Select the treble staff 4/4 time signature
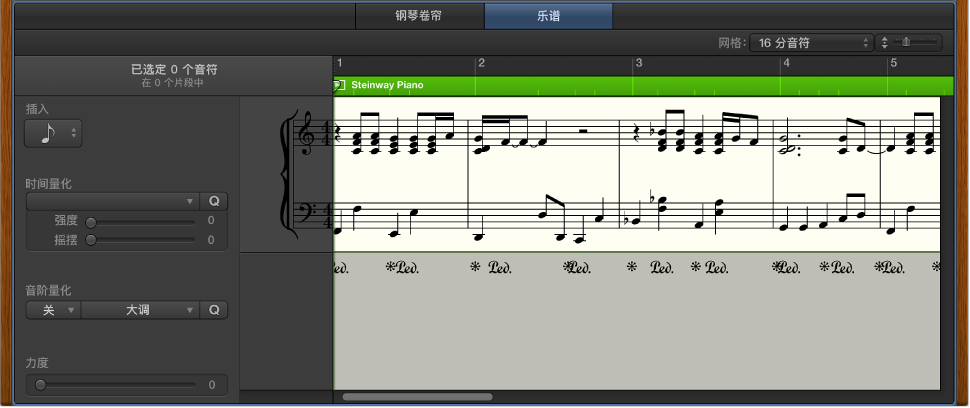The height and width of the screenshot is (408, 970). click(328, 133)
